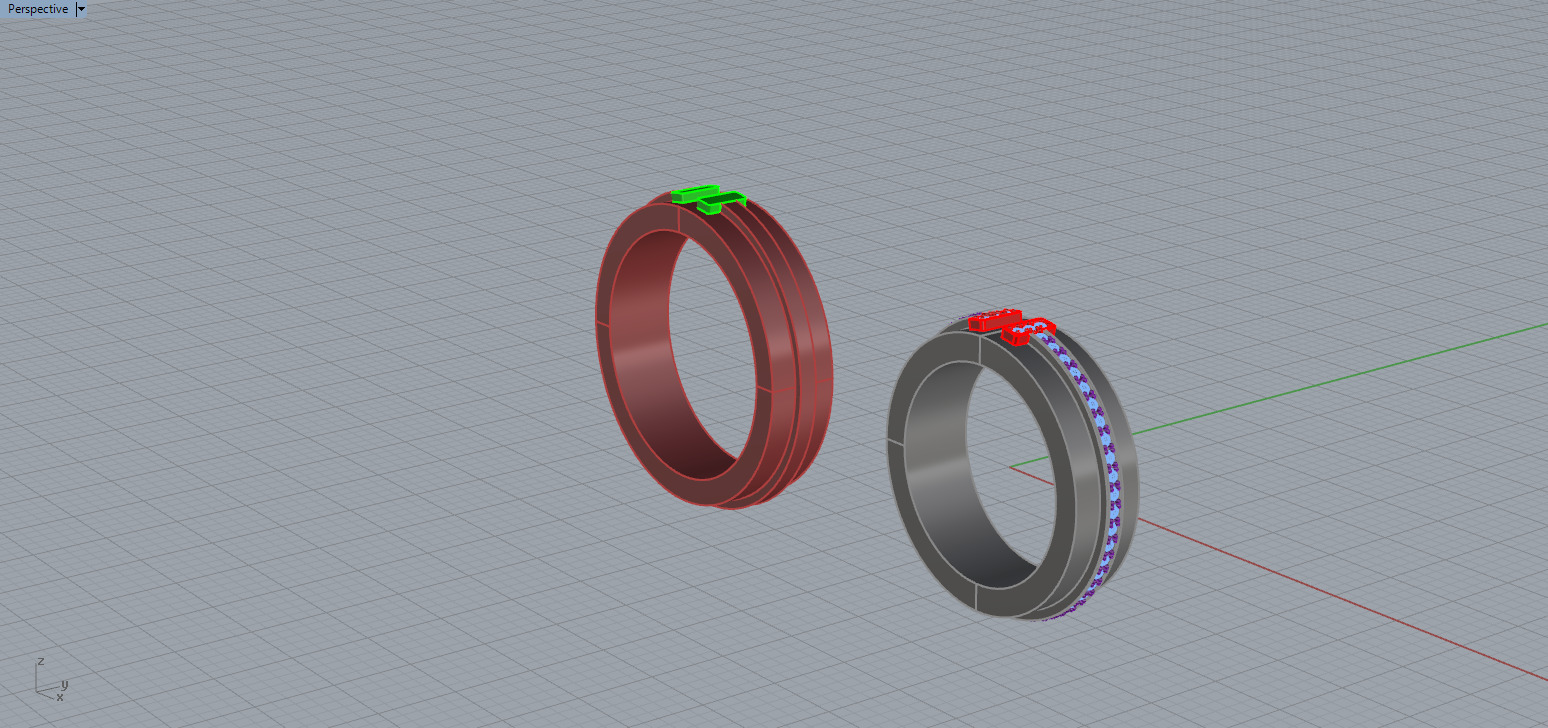This screenshot has width=1548, height=728.
Task: Select the green clasp on the red ring
Action: [708, 197]
